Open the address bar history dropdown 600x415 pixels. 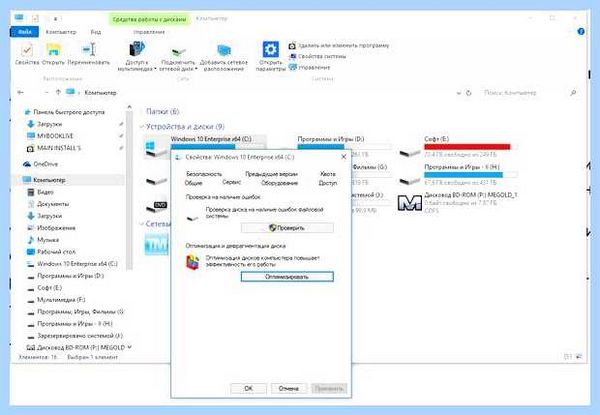pos(458,93)
